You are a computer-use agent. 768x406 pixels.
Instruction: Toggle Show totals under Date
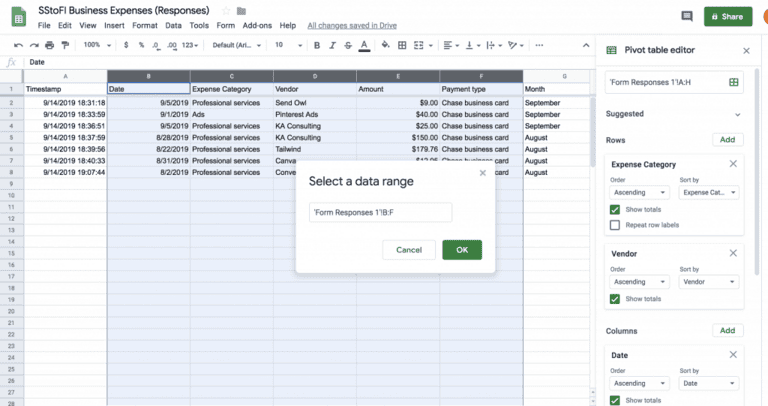click(615, 400)
